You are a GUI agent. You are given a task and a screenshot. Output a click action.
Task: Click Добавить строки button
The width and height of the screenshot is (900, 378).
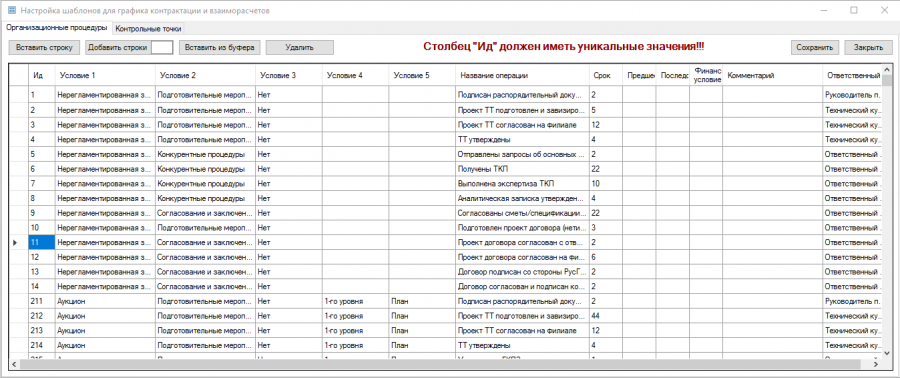(118, 48)
